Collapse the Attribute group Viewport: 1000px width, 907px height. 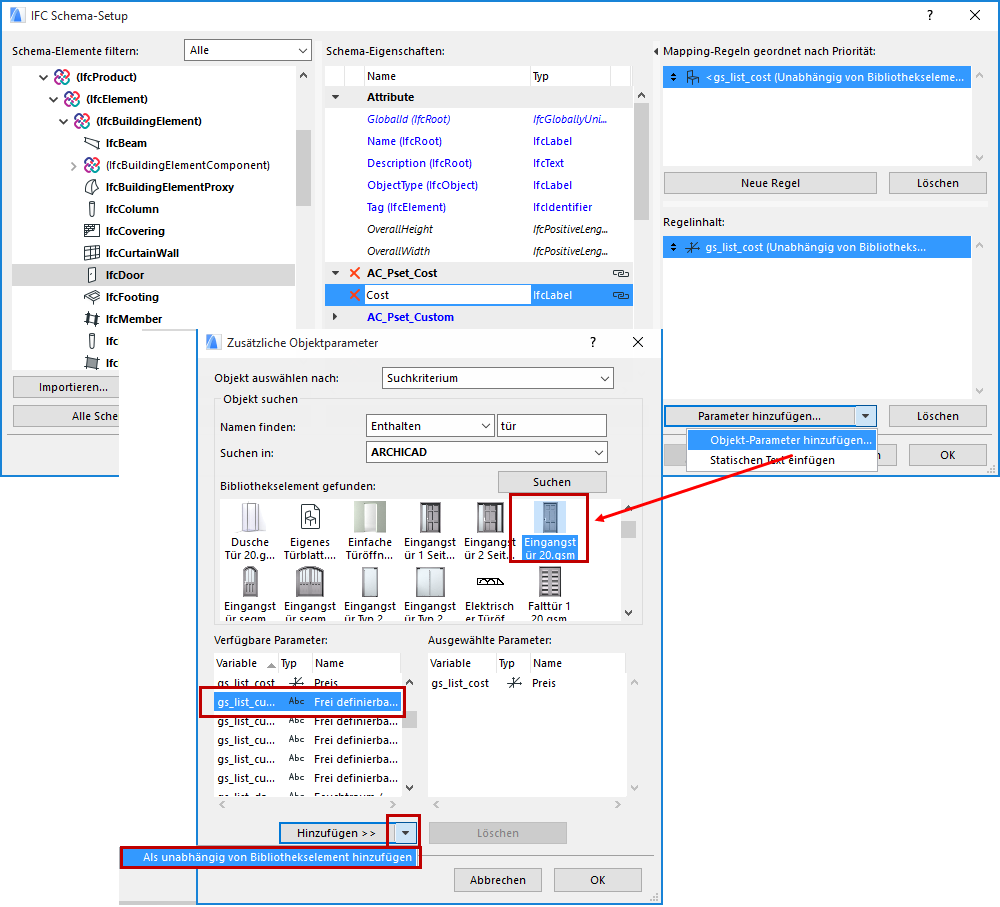pyautogui.click(x=335, y=98)
